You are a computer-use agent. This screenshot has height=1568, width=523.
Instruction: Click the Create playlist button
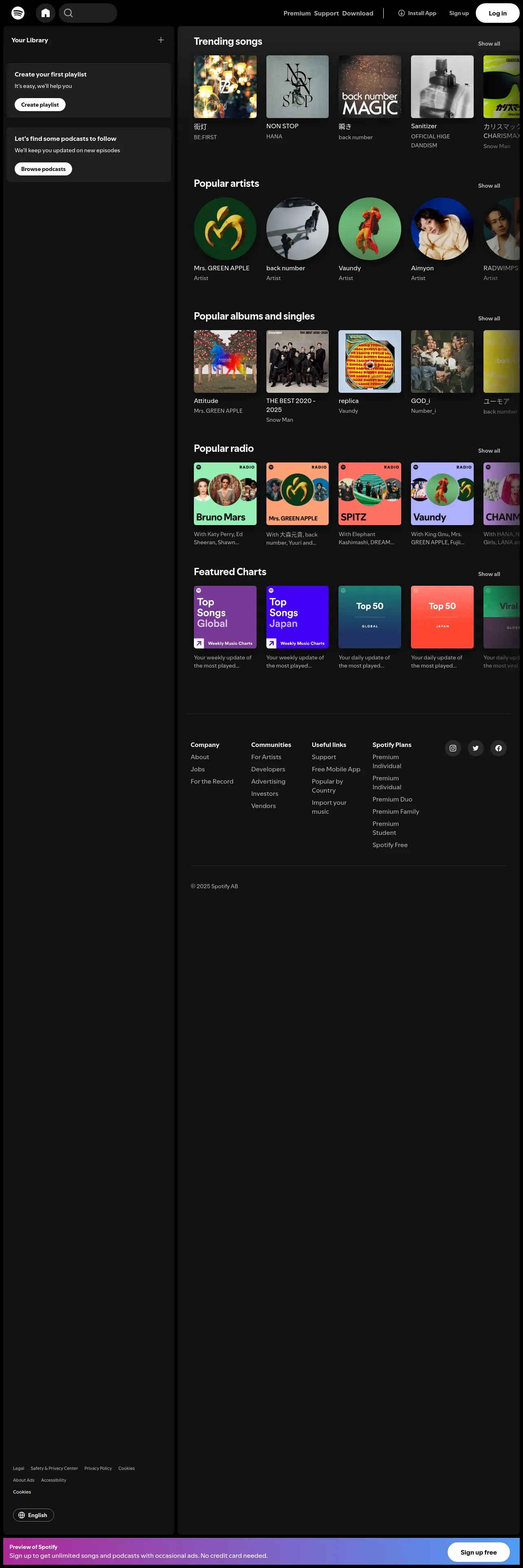click(x=40, y=105)
